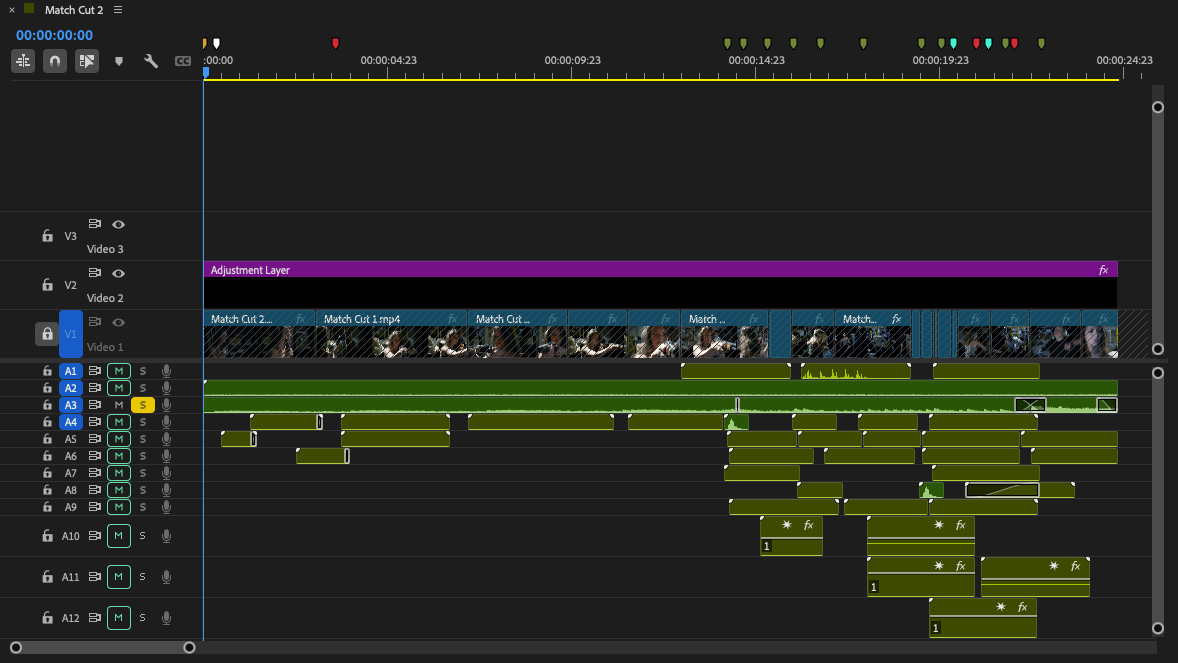Unmute track A1

click(x=119, y=371)
